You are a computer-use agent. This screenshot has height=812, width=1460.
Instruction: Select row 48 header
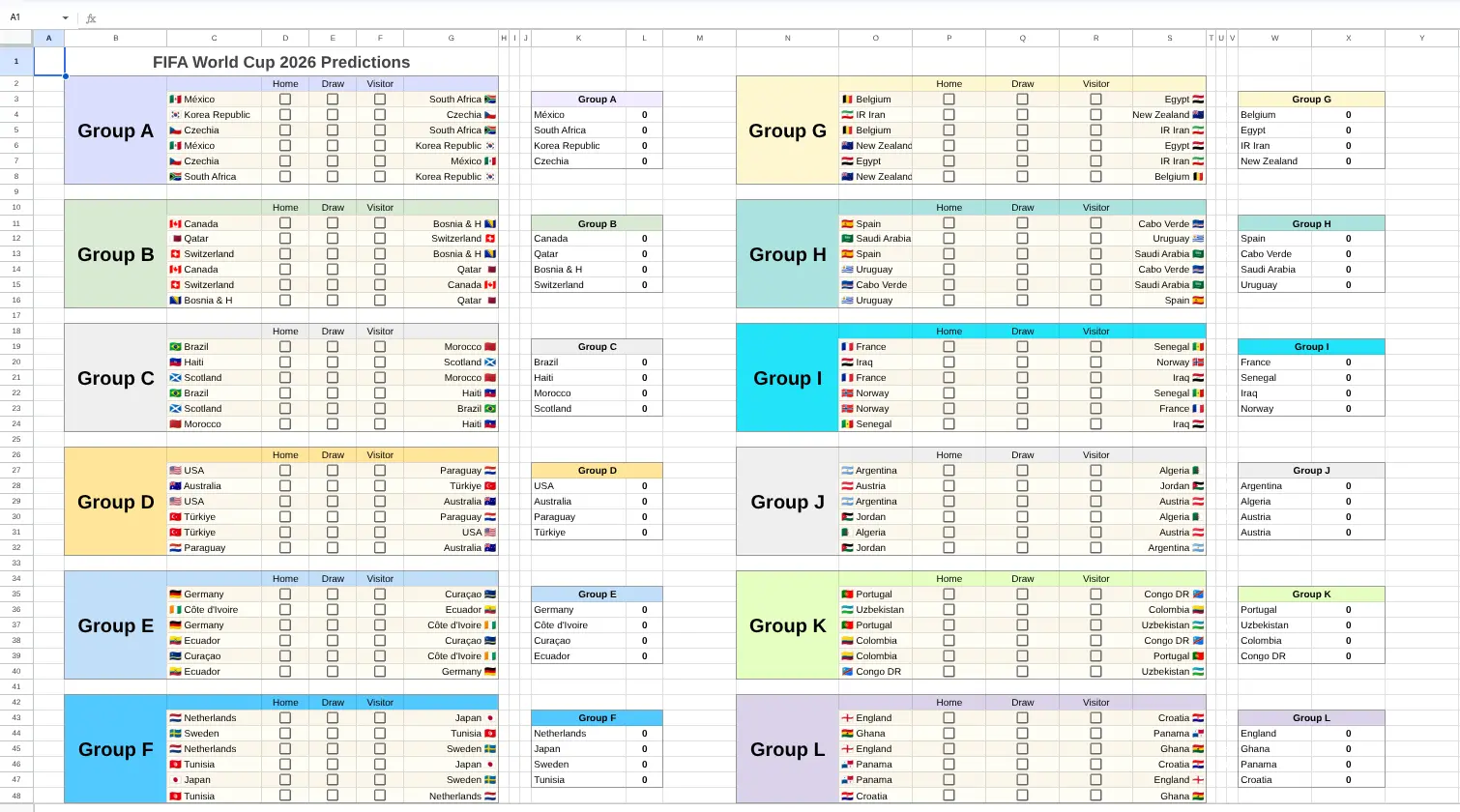[x=16, y=796]
